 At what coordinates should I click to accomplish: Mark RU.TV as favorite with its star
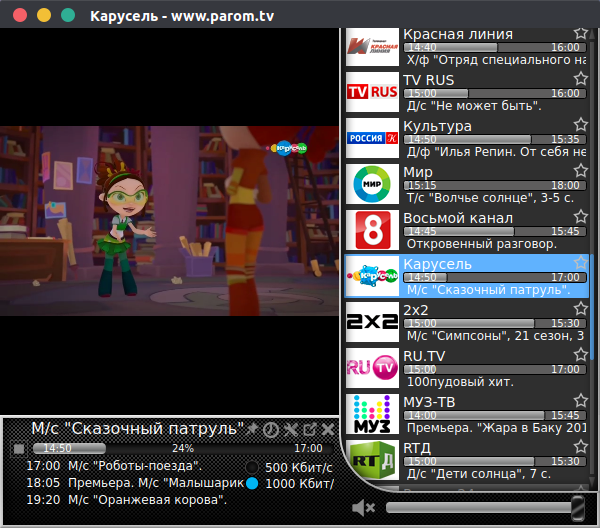click(x=580, y=354)
